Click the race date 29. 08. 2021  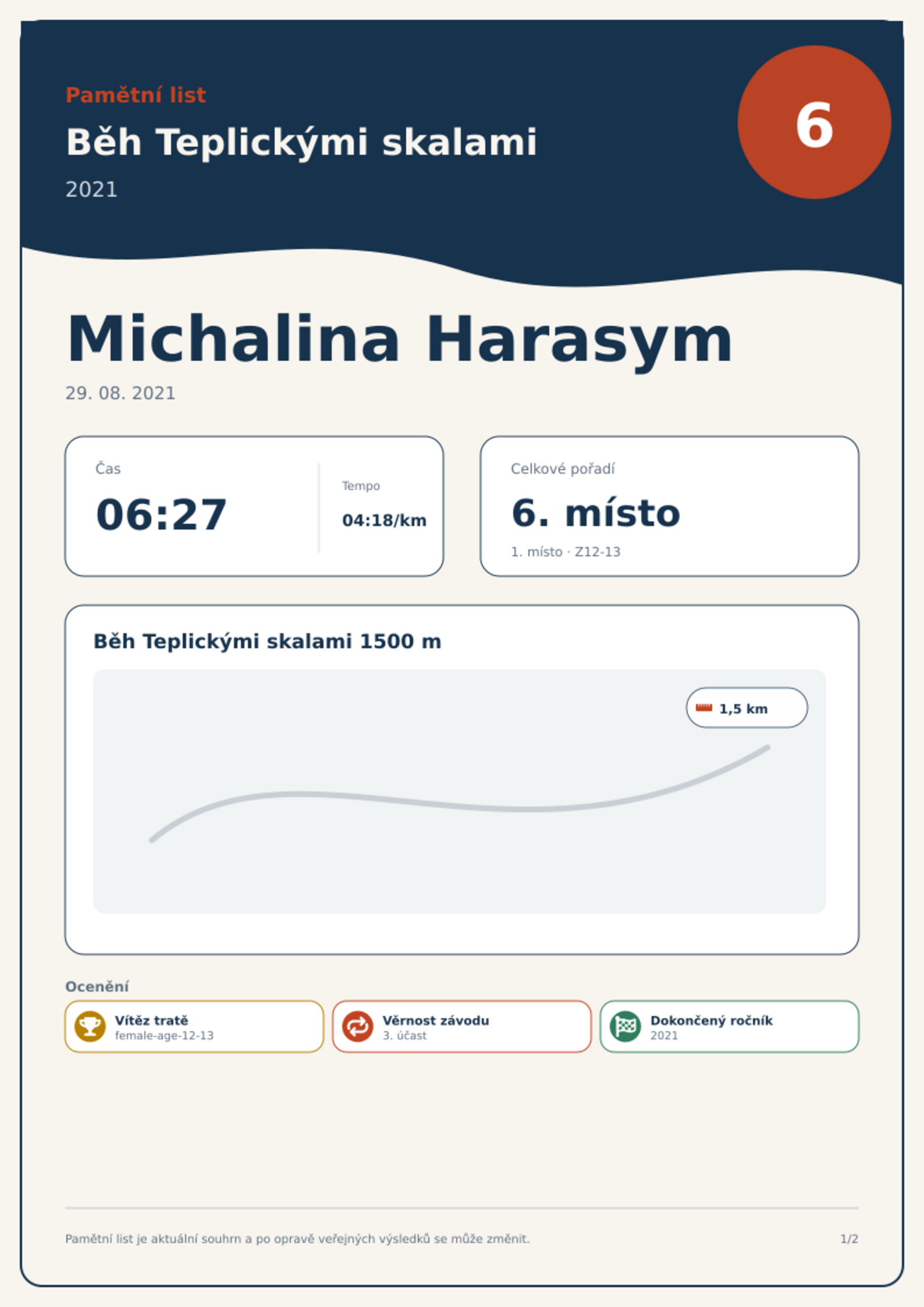pos(120,393)
